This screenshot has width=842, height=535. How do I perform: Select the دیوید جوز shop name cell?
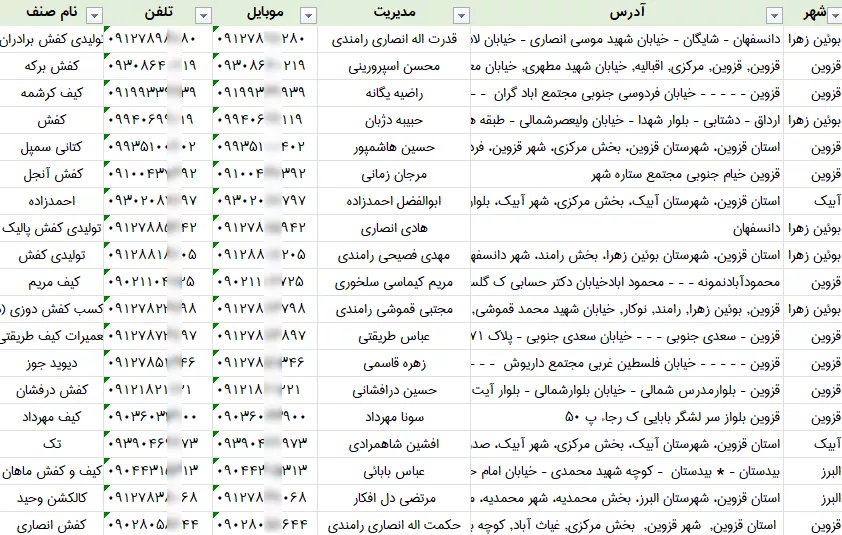tap(52, 363)
